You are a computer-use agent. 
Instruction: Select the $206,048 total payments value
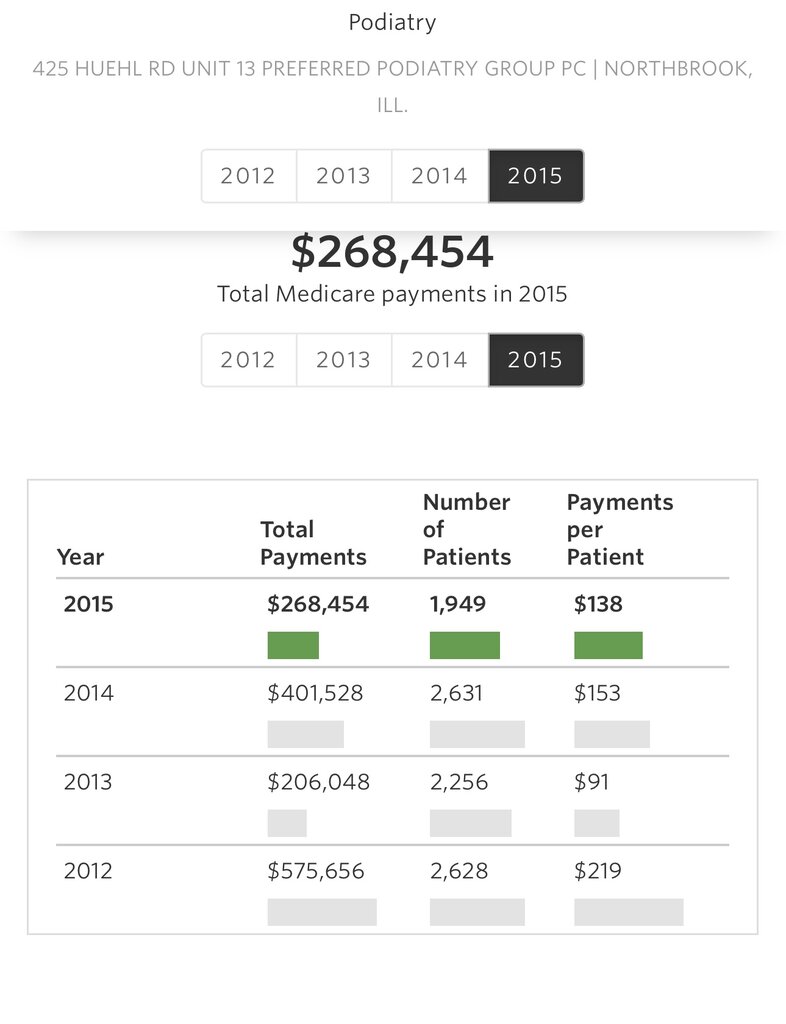[318, 782]
